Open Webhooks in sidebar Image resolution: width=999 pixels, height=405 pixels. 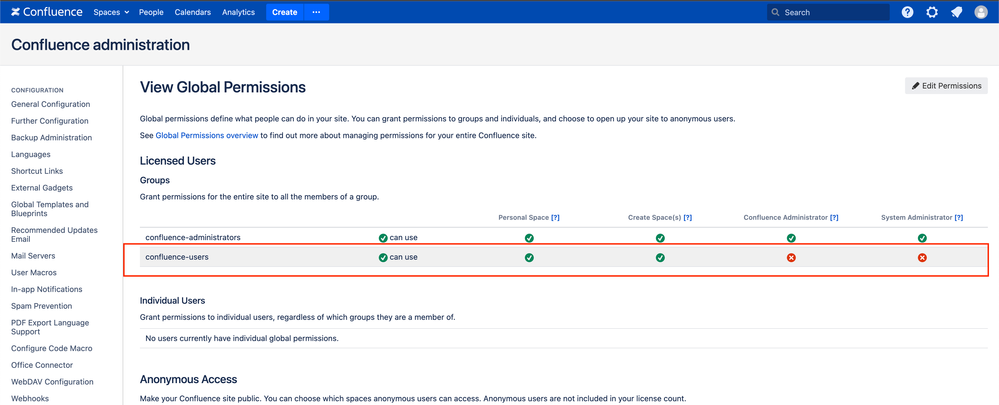pos(30,399)
